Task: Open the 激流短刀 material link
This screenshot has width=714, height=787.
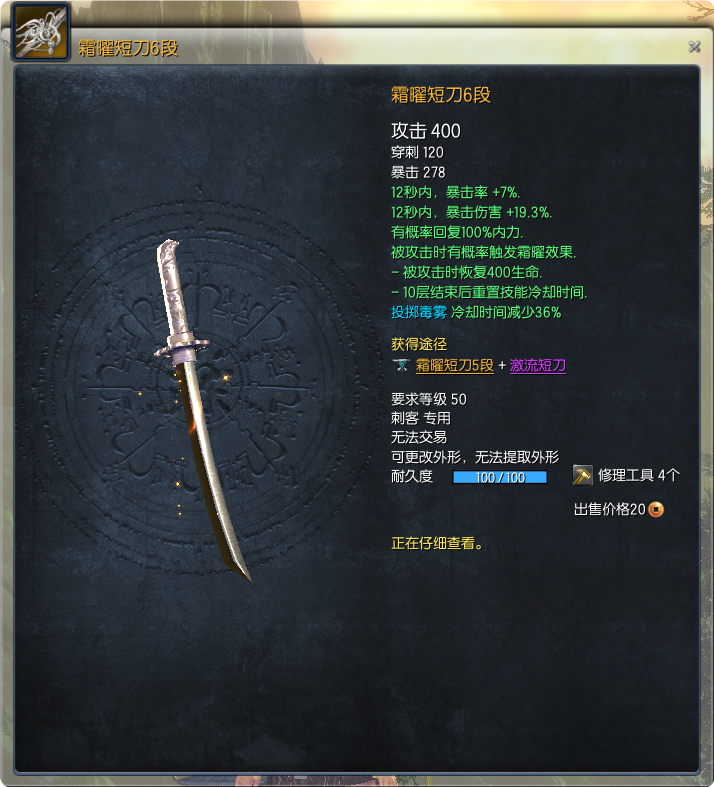Action: pos(537,365)
